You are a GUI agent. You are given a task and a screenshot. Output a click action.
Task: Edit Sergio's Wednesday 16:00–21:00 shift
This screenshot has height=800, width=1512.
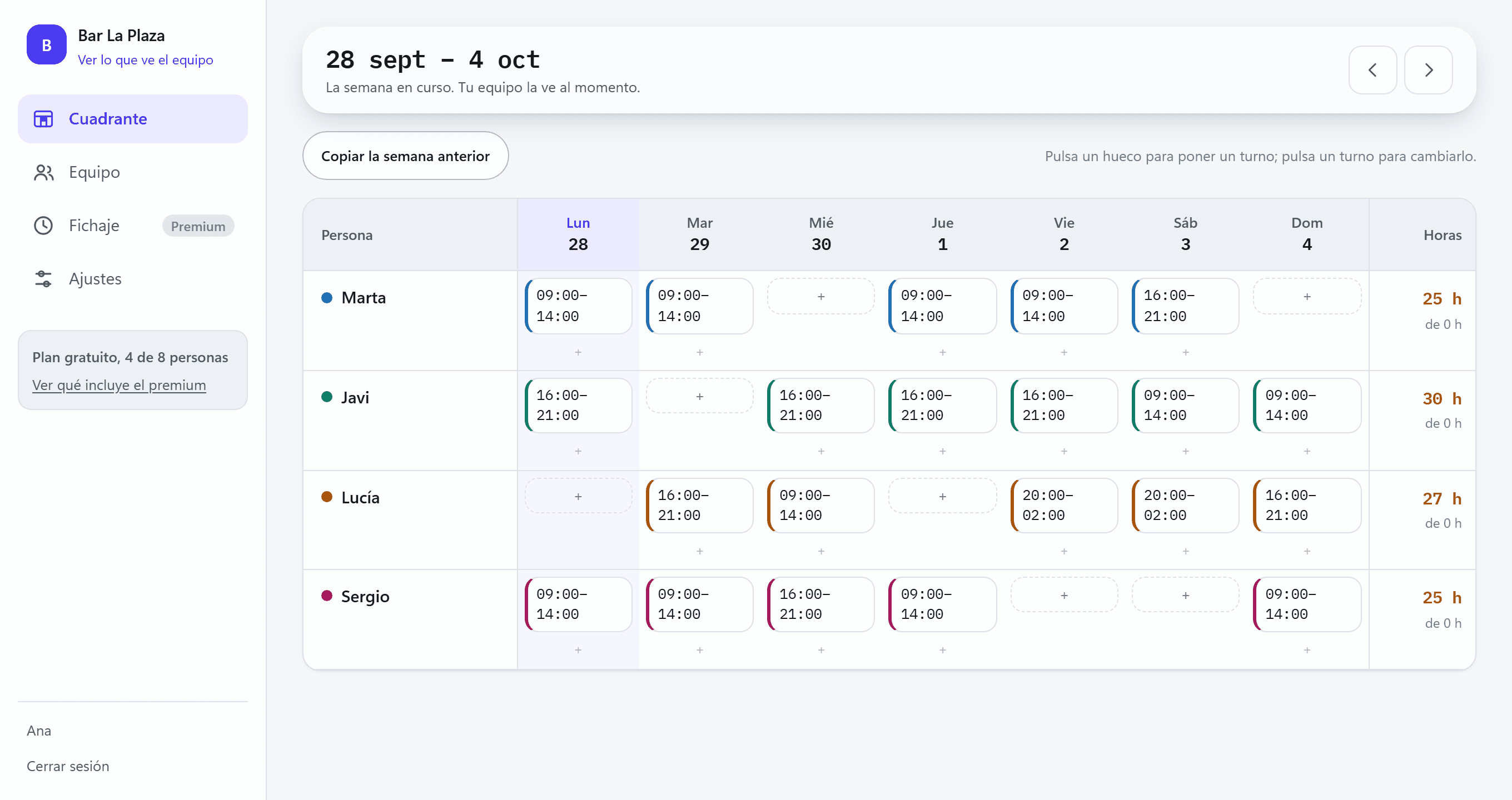tap(820, 604)
